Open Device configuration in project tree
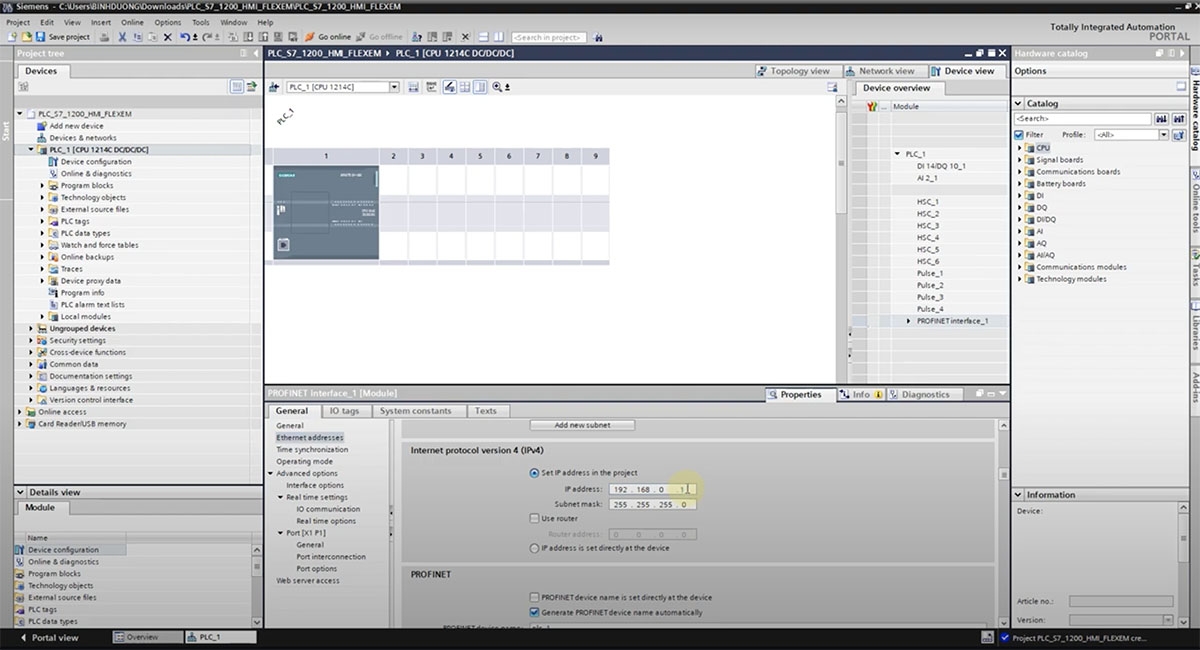This screenshot has height=650, width=1200. 95,161
